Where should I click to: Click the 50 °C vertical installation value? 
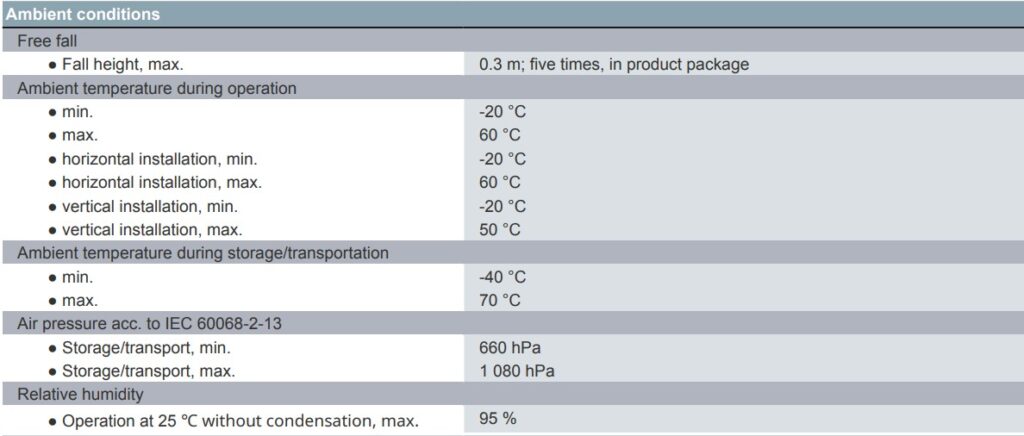[x=499, y=230]
